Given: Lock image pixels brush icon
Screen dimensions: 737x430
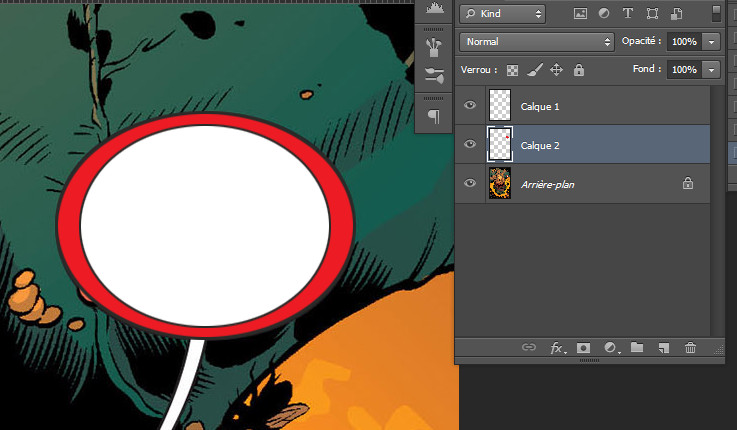Looking at the screenshot, I should coord(534,70).
